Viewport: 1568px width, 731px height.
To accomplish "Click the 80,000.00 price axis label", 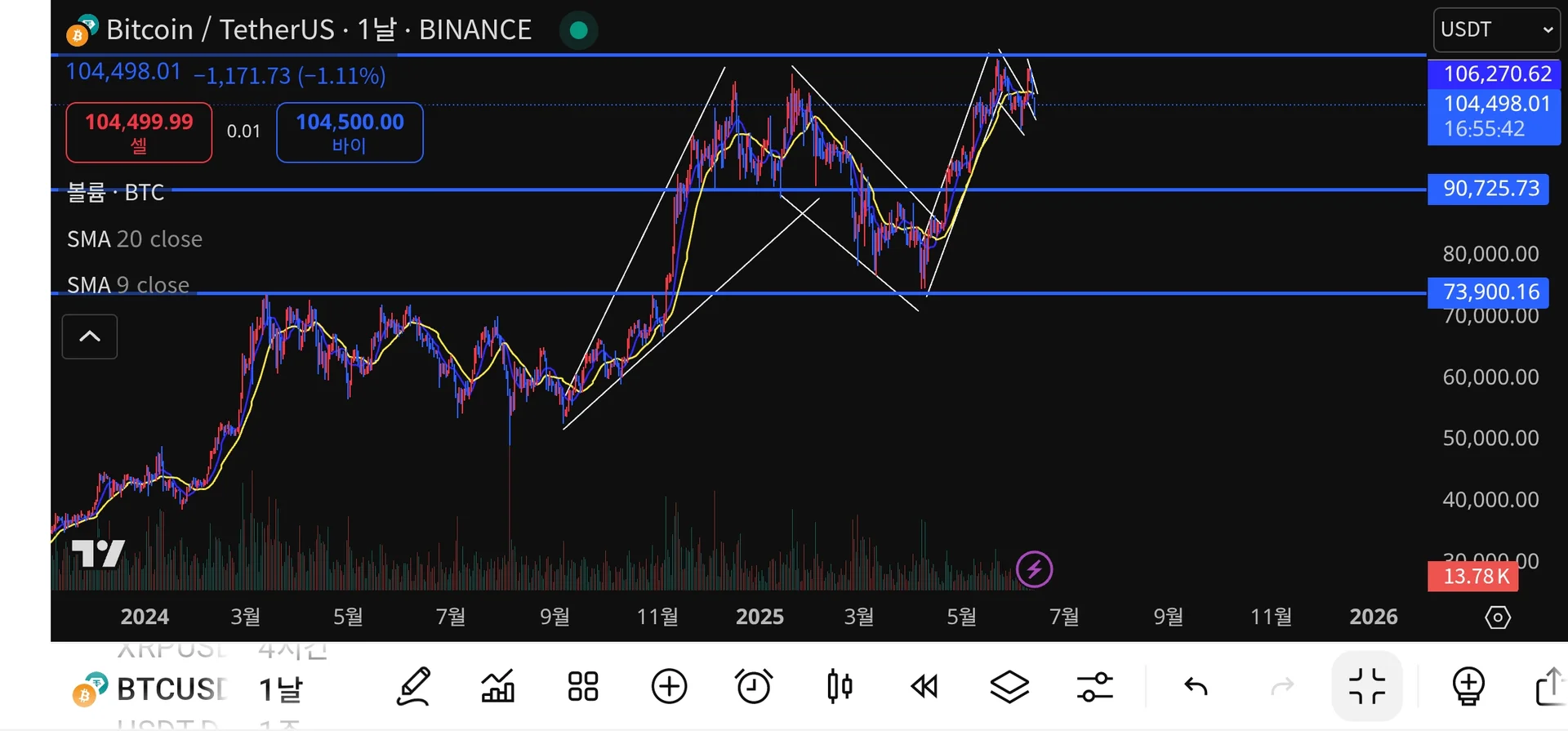I will [1490, 254].
